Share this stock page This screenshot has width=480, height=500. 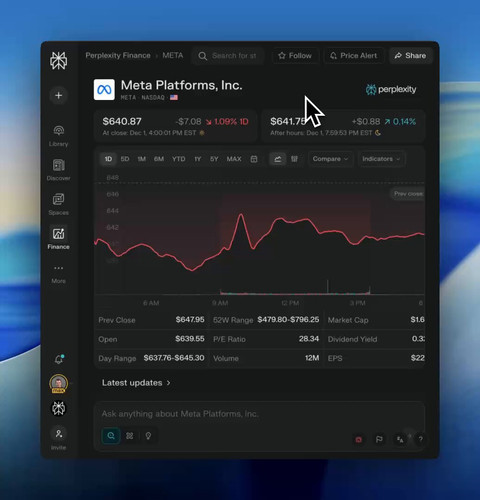410,56
